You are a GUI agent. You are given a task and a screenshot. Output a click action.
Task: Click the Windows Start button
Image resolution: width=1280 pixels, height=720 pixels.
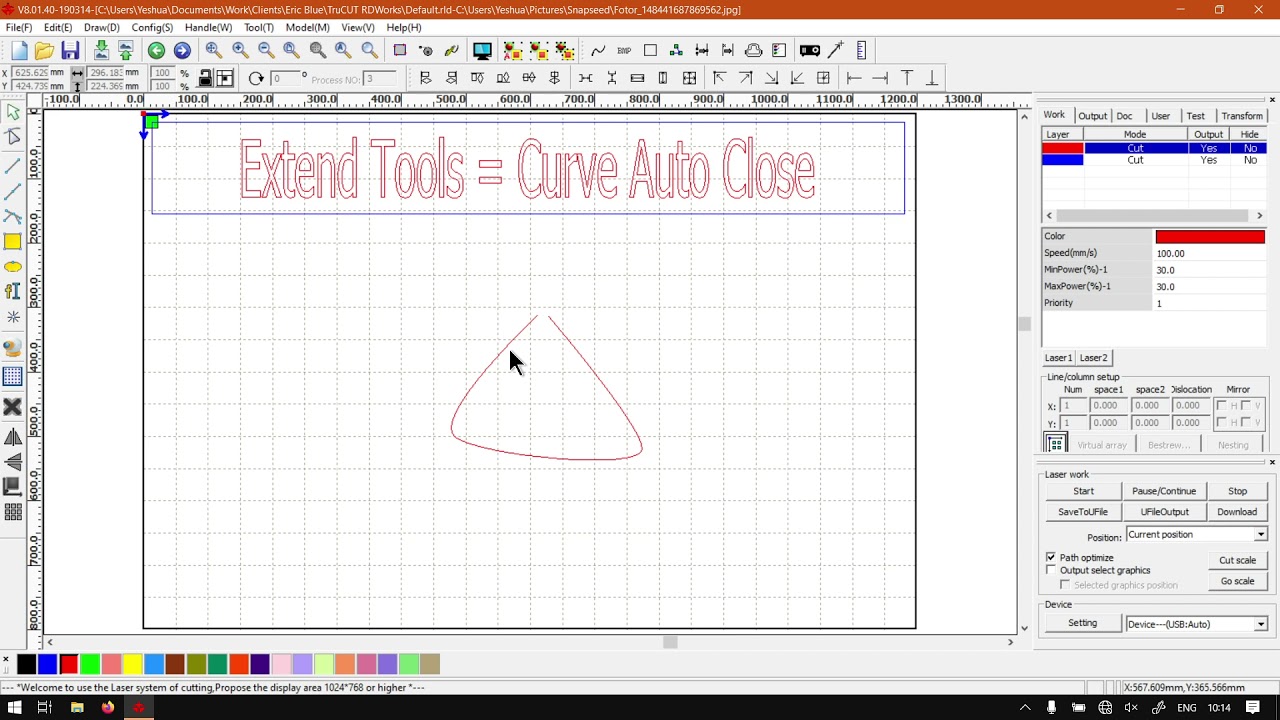[x=14, y=708]
